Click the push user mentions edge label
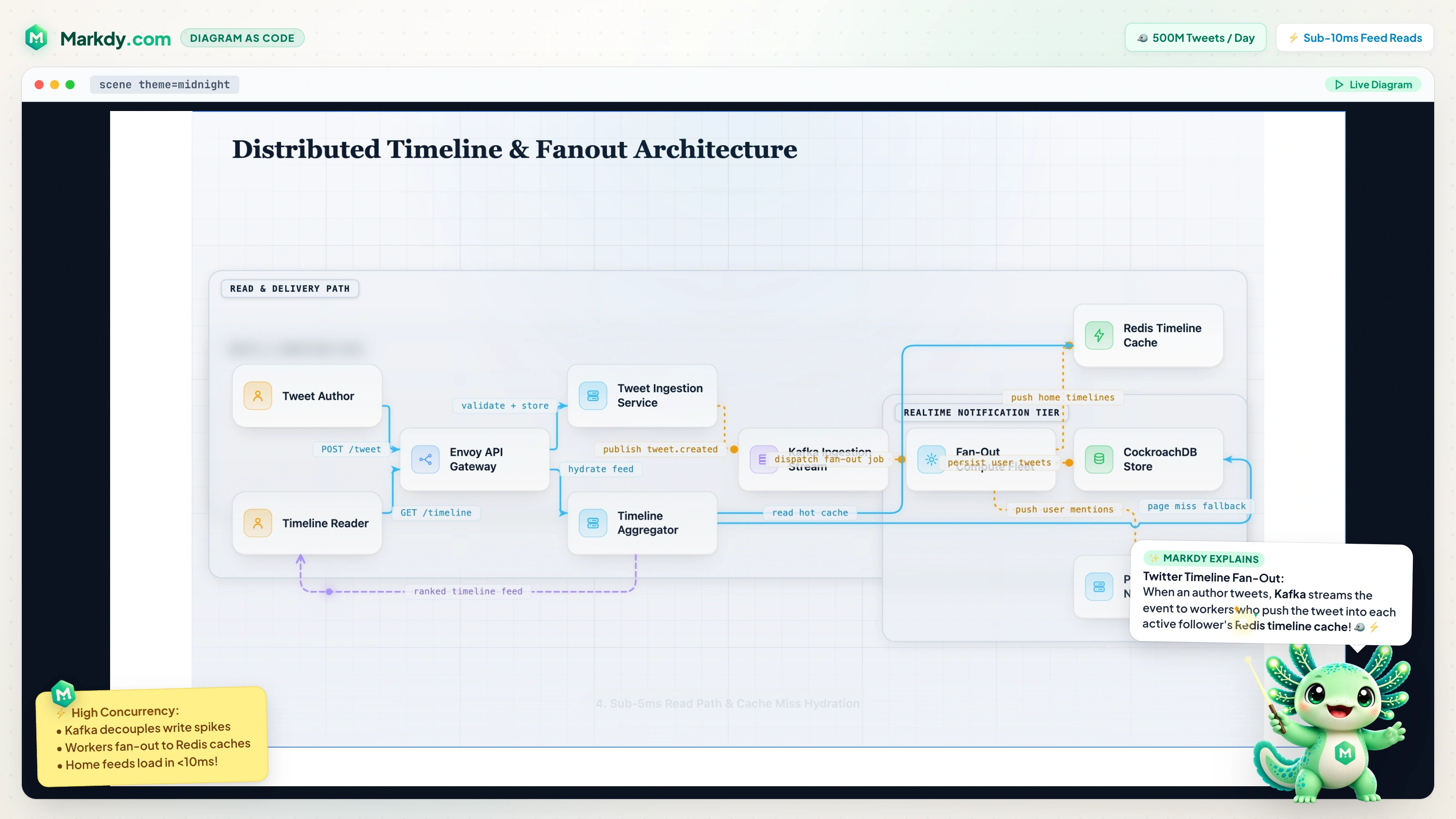The height and width of the screenshot is (819, 1456). point(1064,509)
